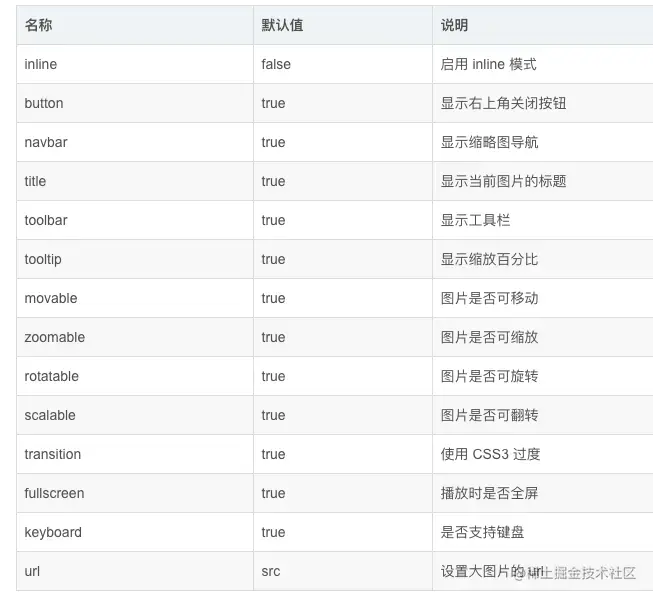Click the 'true' value in the zoomable row
The height and width of the screenshot is (598, 653).
(x=273, y=337)
